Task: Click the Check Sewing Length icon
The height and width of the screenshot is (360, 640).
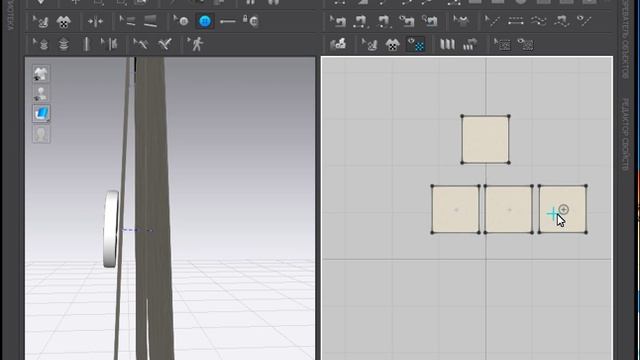Action: 429,21
